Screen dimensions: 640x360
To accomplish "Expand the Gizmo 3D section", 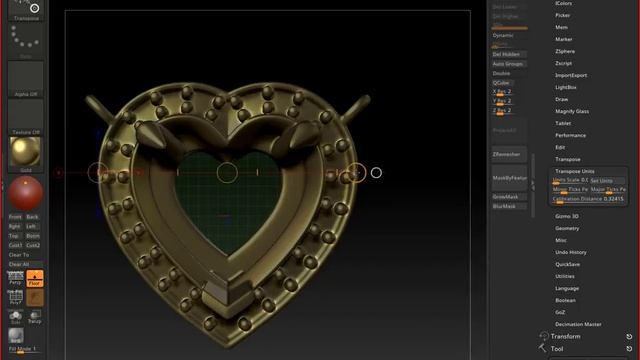I will pyautogui.click(x=567, y=216).
